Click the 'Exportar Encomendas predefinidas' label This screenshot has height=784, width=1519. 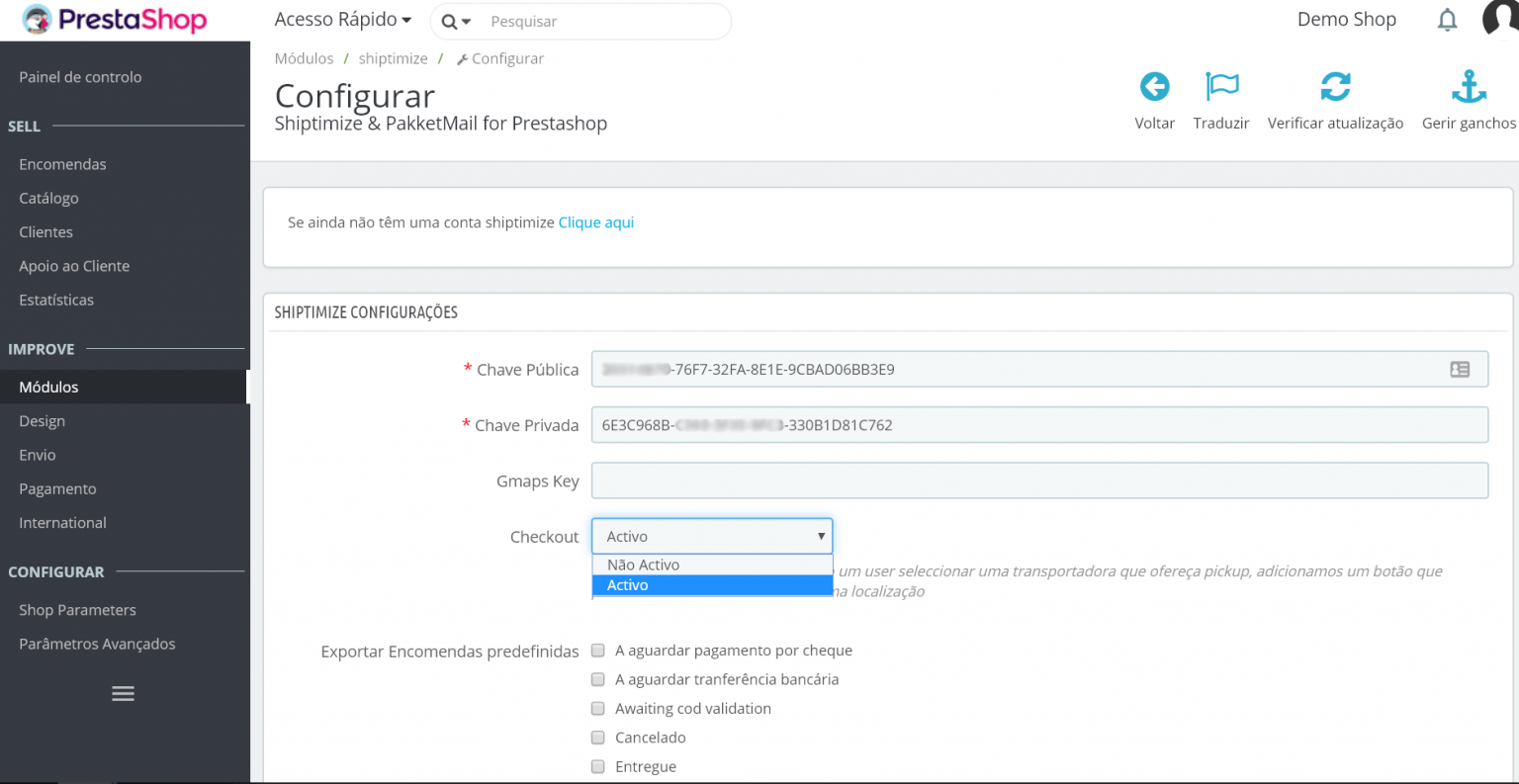pyautogui.click(x=450, y=652)
